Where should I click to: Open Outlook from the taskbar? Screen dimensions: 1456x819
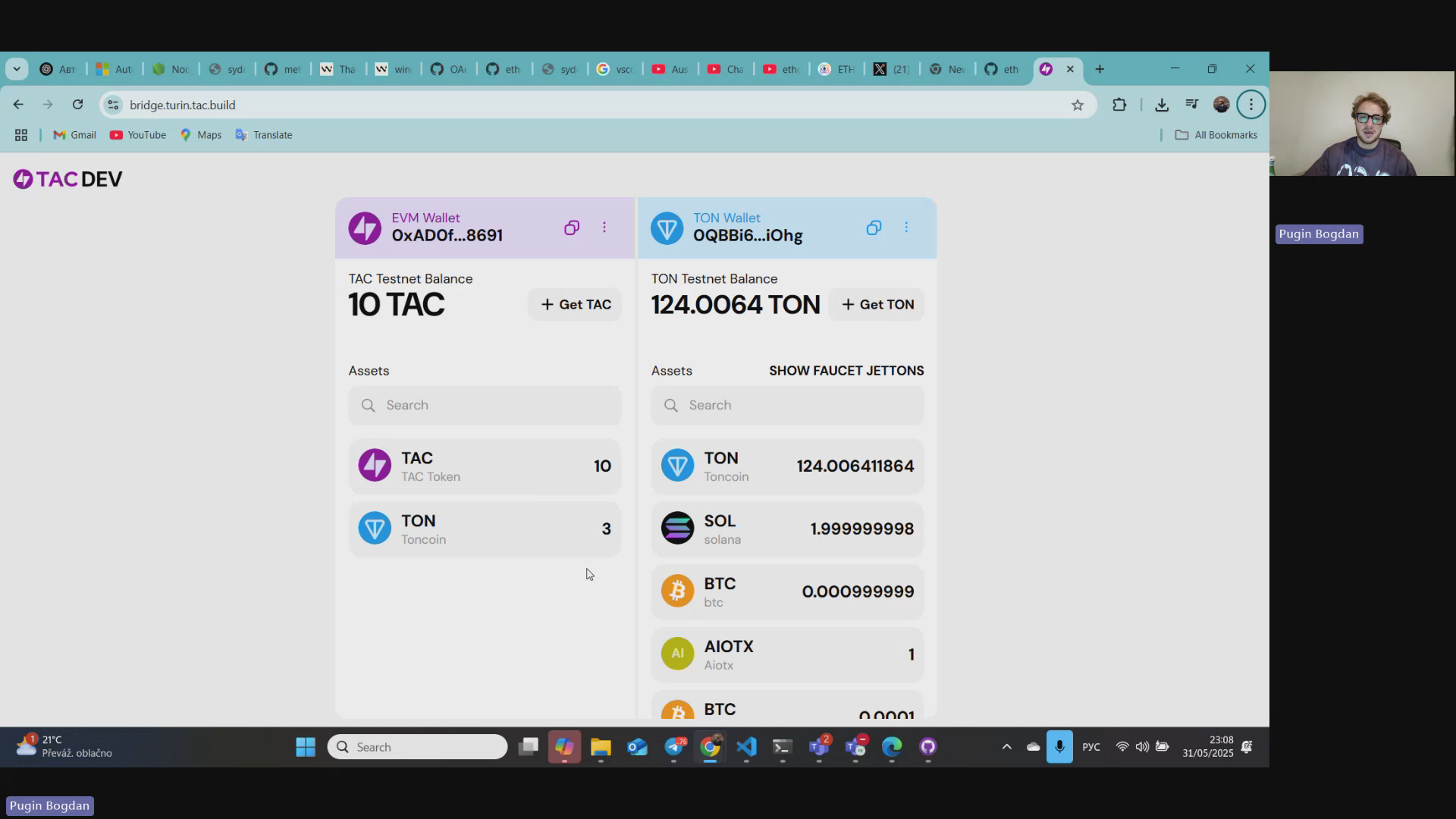637,747
